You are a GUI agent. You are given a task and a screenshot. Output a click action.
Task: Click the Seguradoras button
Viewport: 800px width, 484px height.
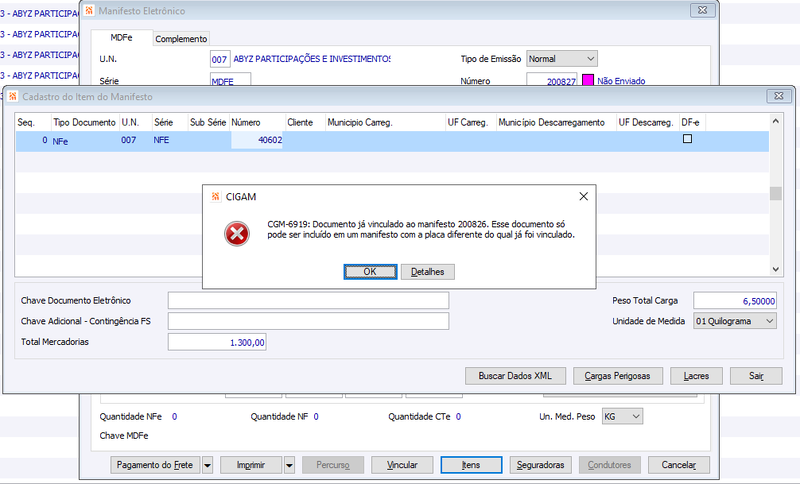(540, 465)
